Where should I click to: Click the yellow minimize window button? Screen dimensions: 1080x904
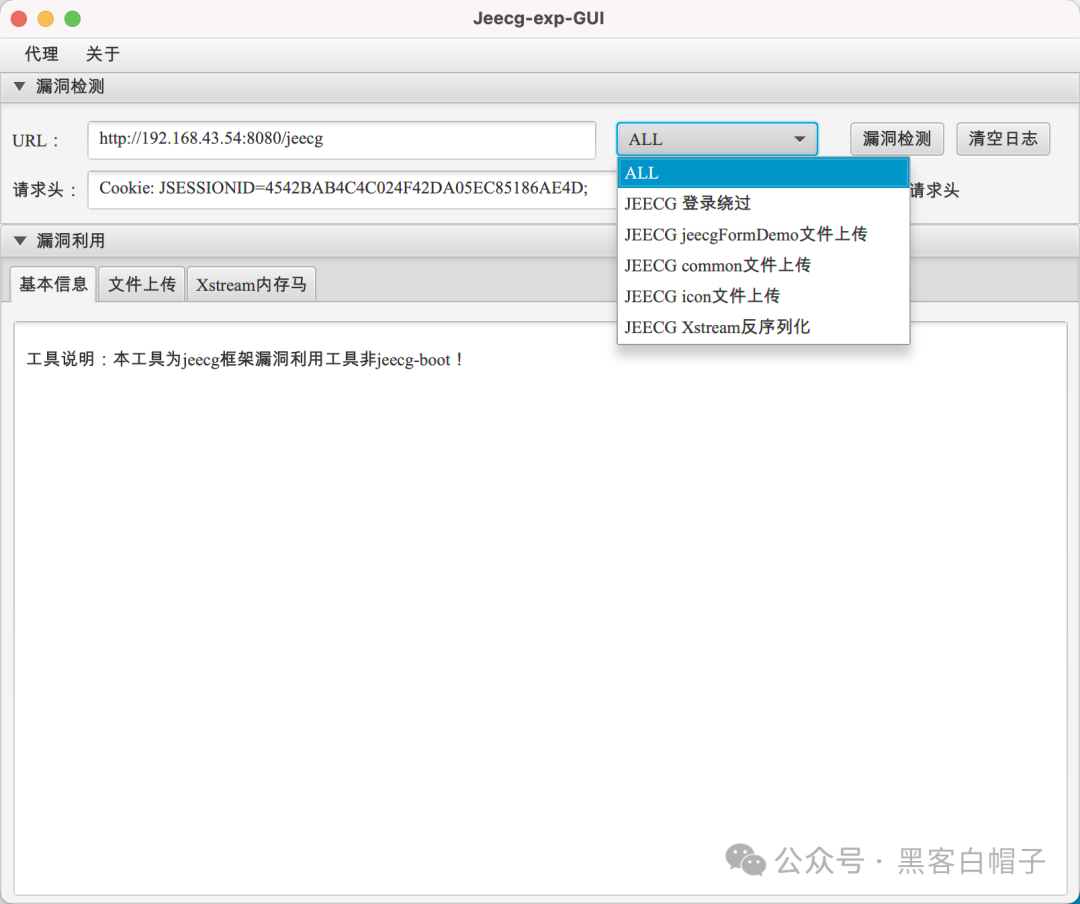45,19
